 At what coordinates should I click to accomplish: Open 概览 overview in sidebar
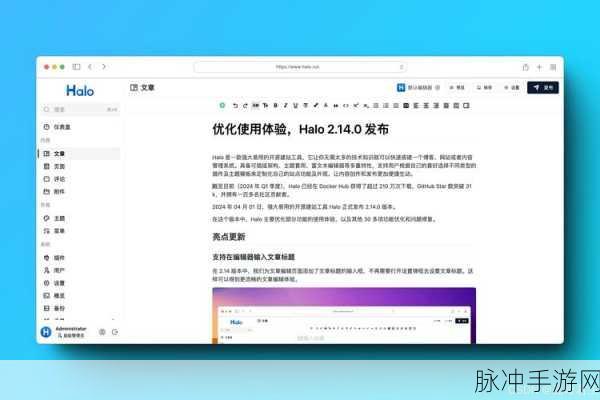click(x=80, y=296)
